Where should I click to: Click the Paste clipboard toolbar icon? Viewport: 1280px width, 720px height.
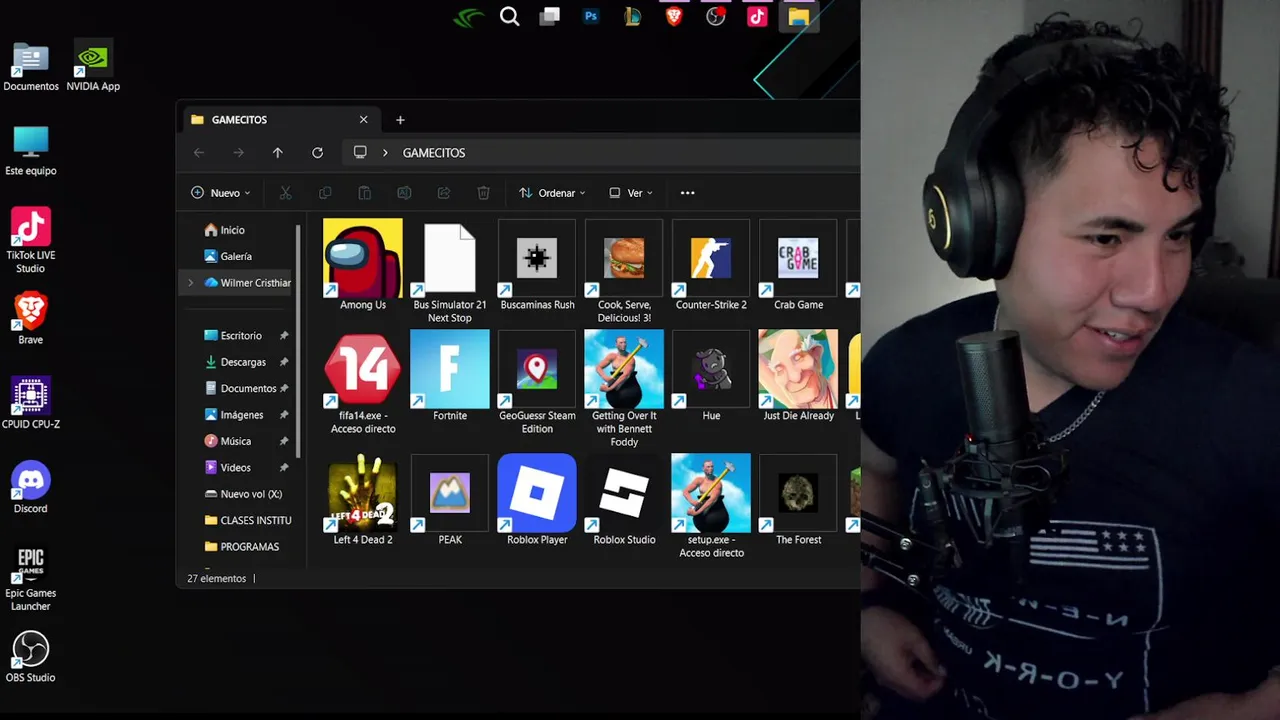364,193
